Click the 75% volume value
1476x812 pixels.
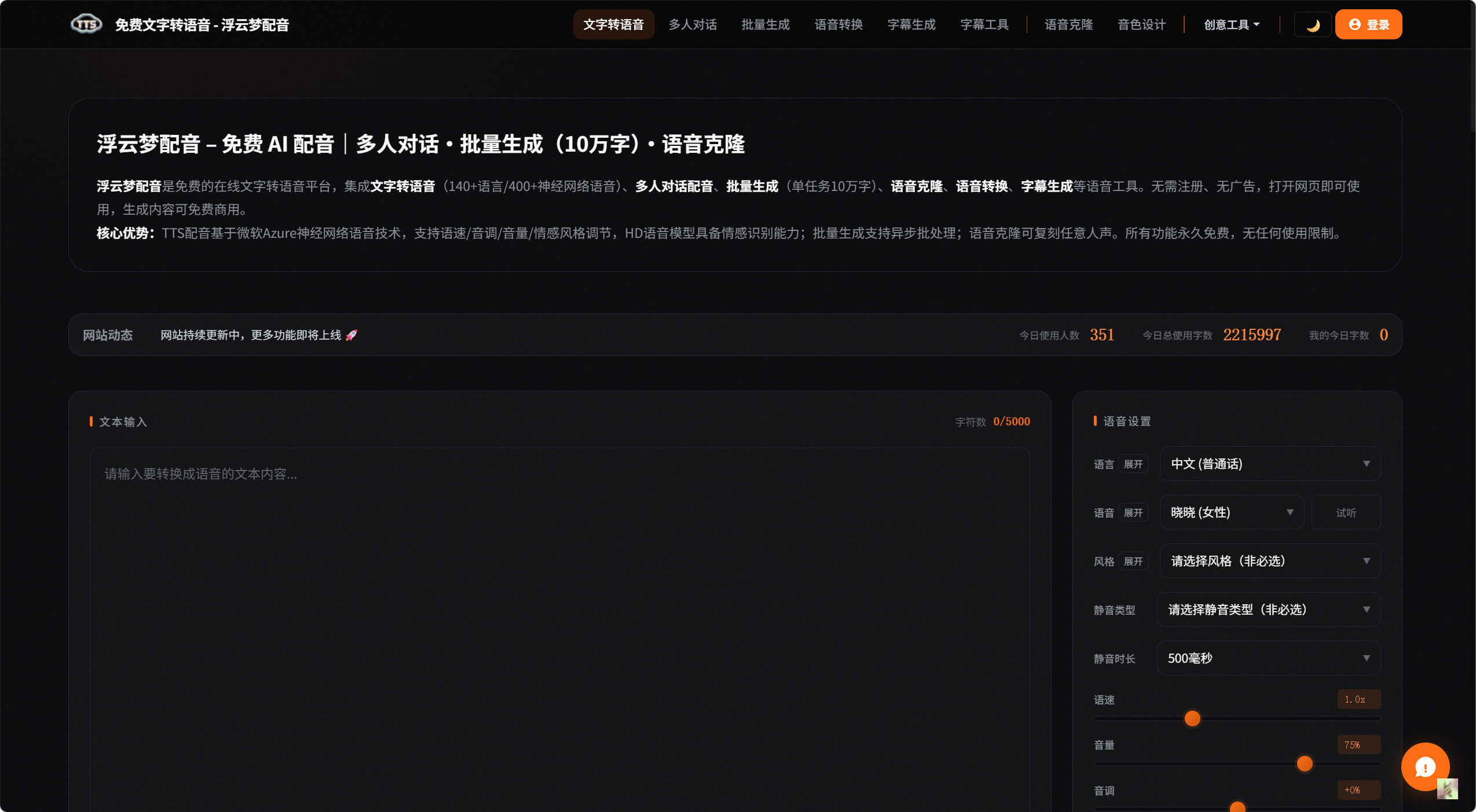[x=1358, y=745]
